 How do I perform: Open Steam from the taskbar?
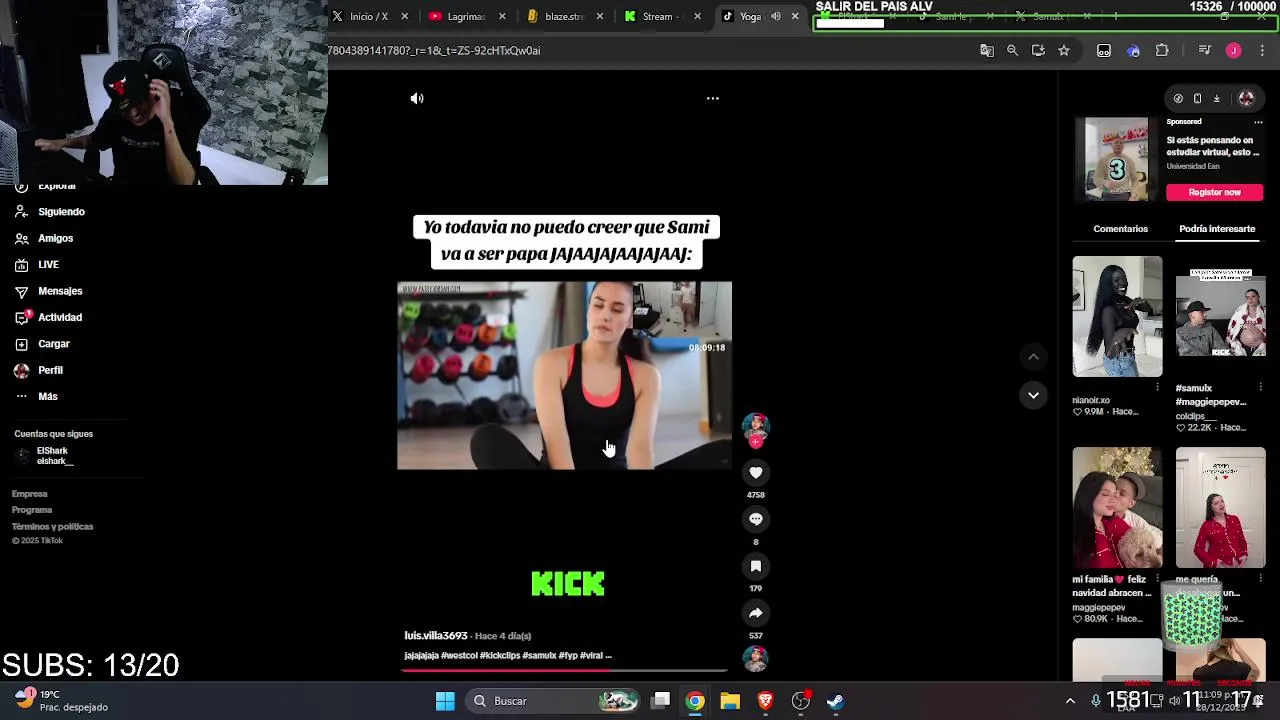click(835, 701)
